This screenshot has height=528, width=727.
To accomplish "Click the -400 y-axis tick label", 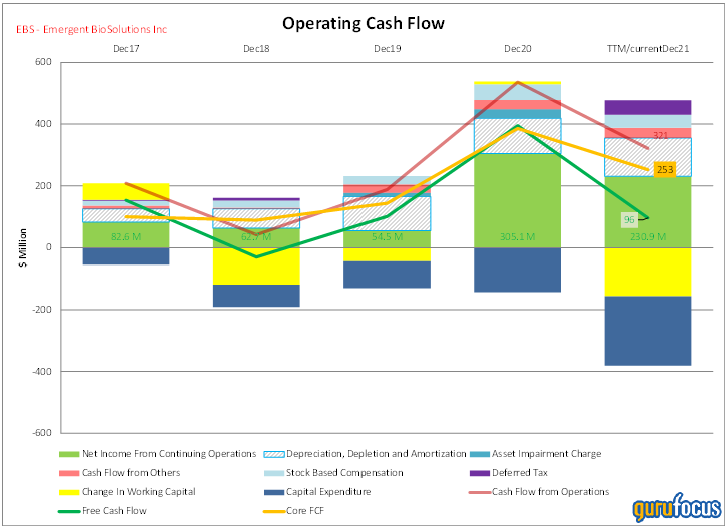I will (x=42, y=371).
